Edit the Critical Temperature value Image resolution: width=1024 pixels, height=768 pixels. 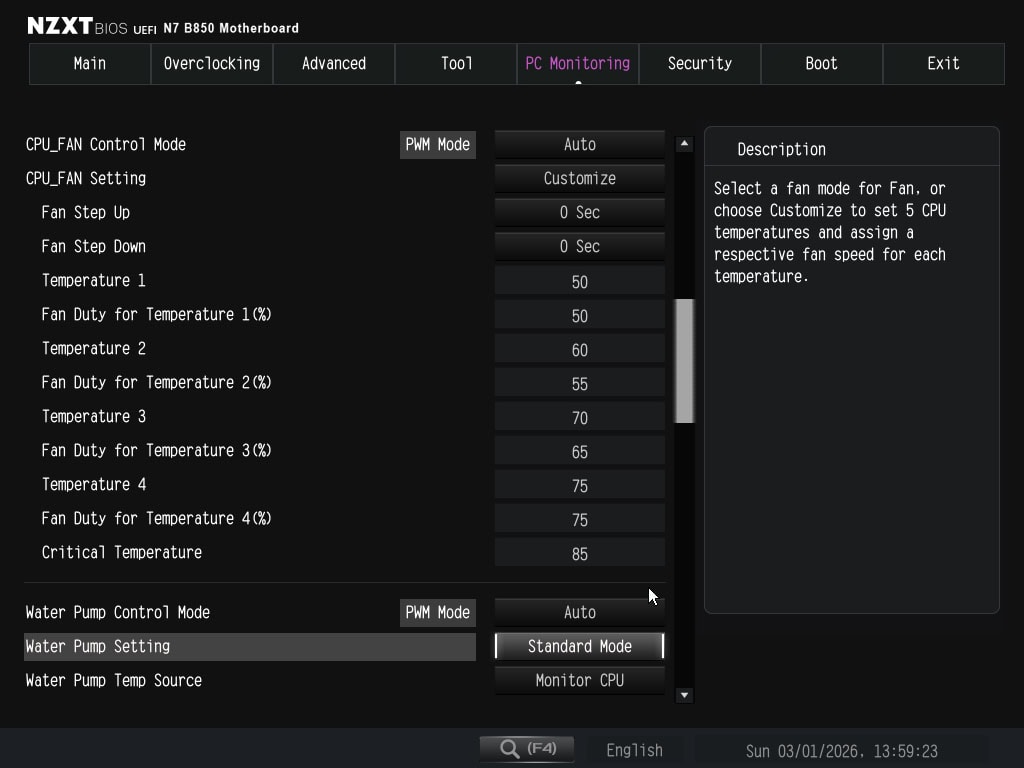(x=579, y=554)
